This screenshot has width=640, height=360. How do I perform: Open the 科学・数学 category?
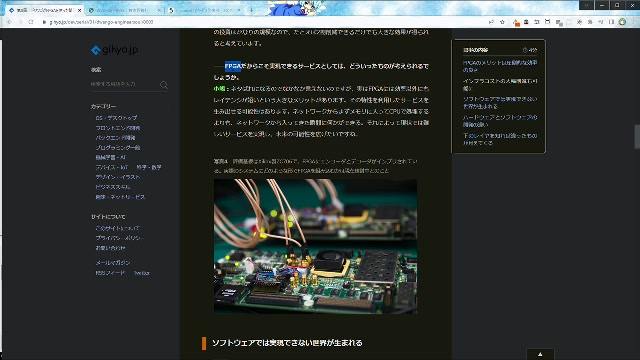tap(149, 167)
